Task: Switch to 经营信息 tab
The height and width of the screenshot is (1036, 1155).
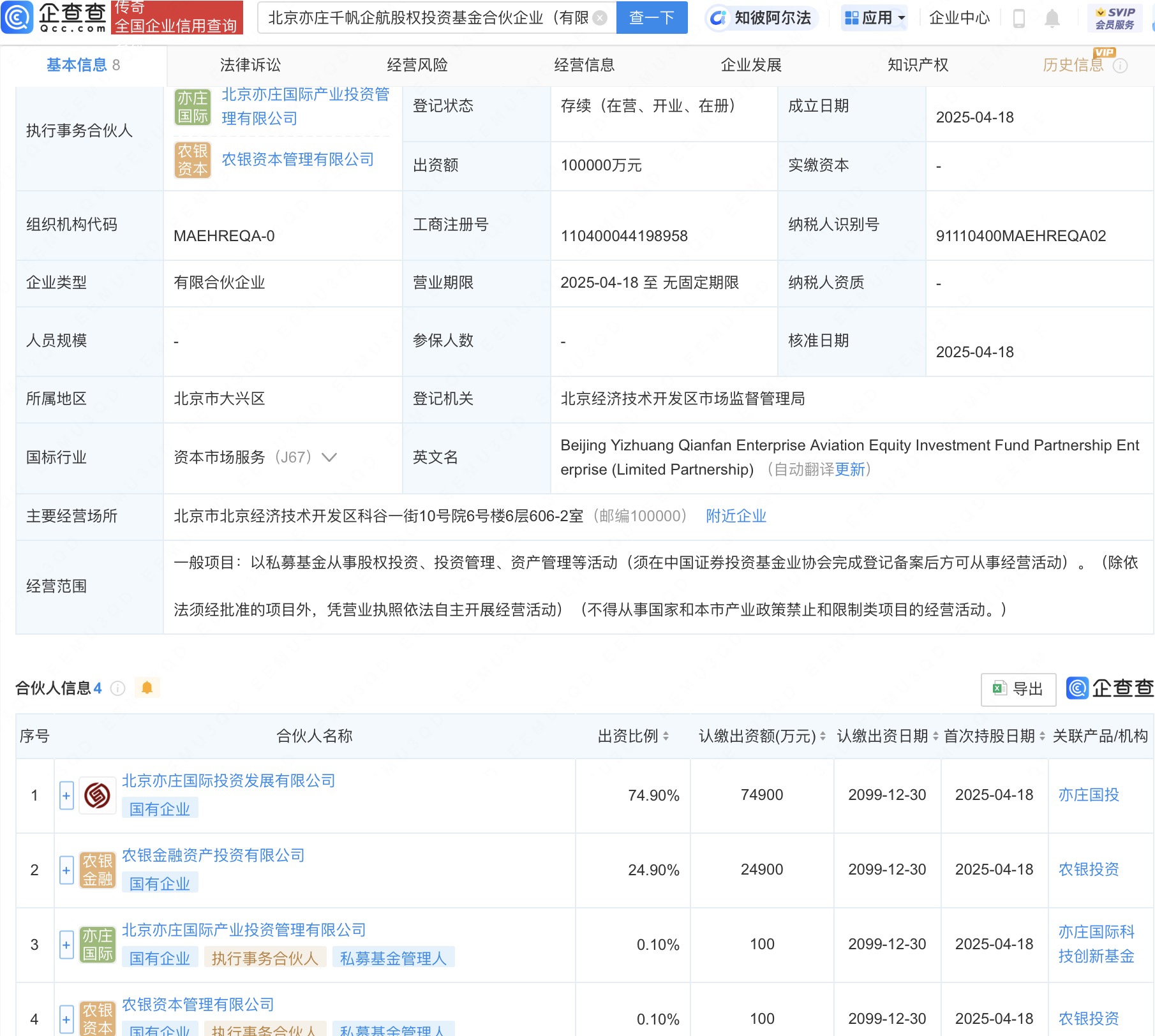Action: click(x=585, y=65)
